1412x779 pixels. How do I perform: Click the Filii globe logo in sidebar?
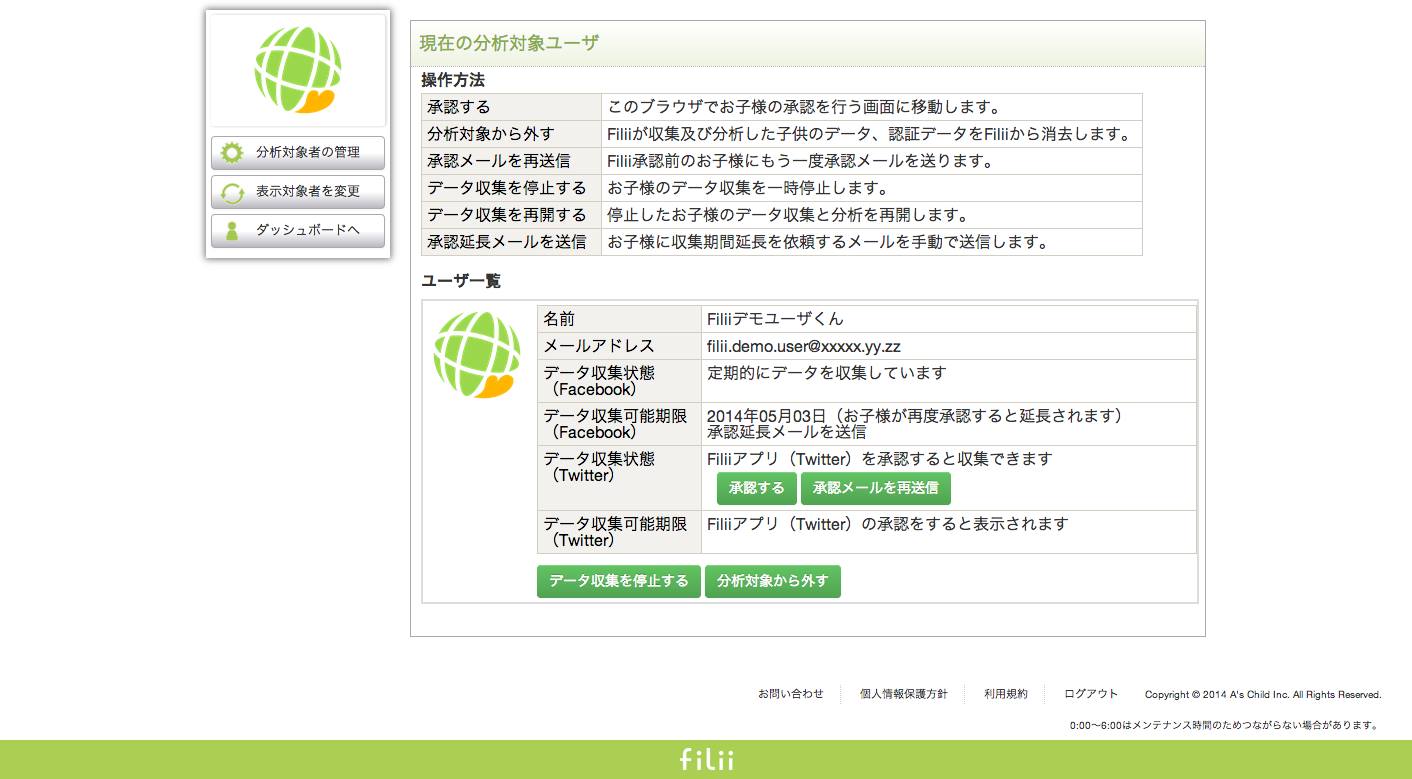(298, 70)
